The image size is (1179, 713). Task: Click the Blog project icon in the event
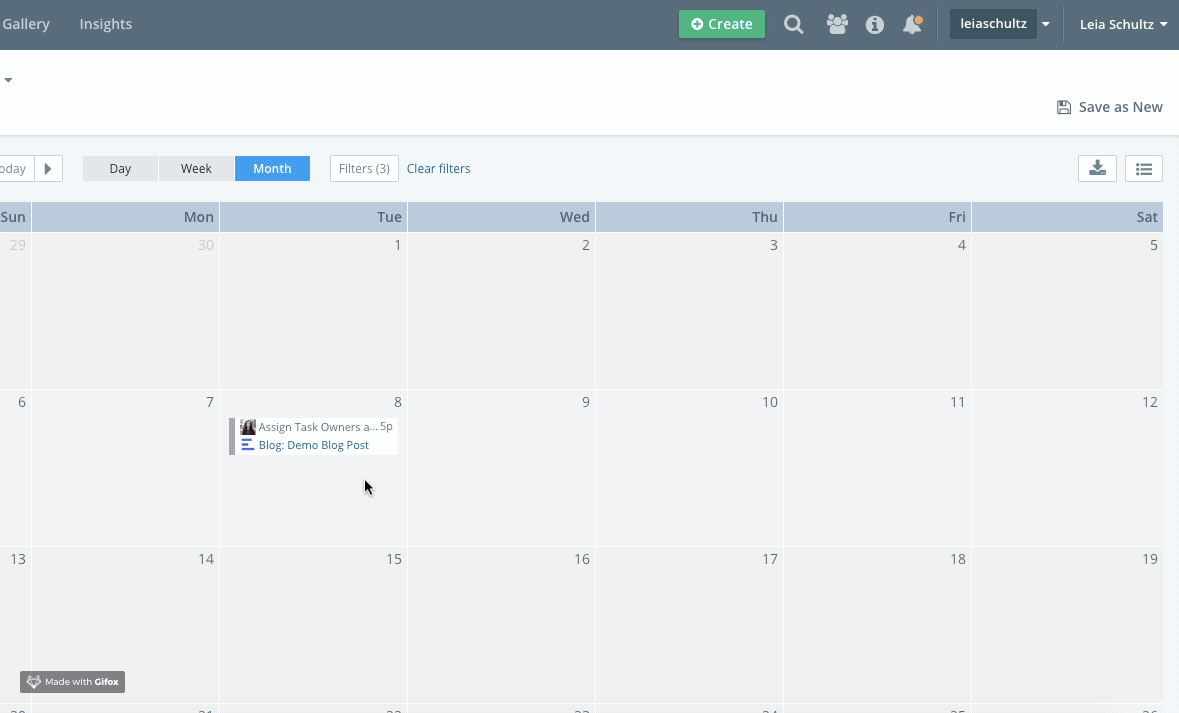click(247, 445)
